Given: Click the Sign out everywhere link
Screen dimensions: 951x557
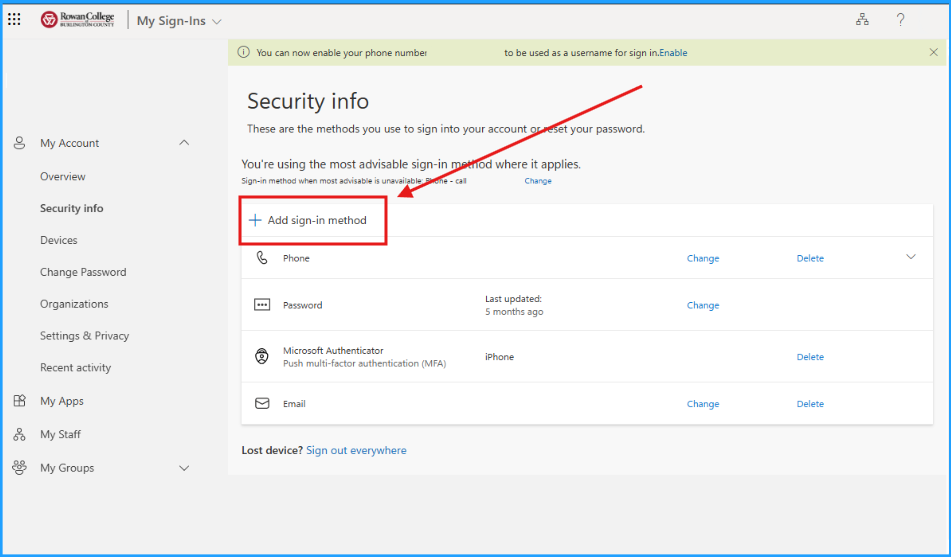Looking at the screenshot, I should tap(356, 450).
